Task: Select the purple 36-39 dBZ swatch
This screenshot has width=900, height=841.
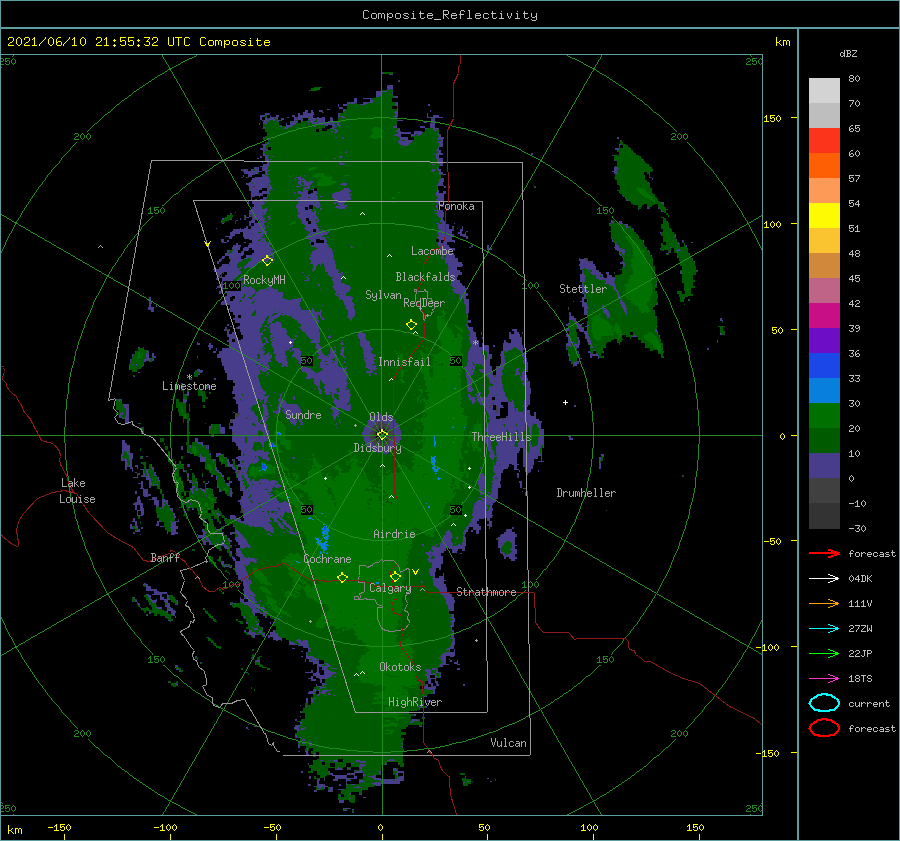Action: pyautogui.click(x=824, y=341)
